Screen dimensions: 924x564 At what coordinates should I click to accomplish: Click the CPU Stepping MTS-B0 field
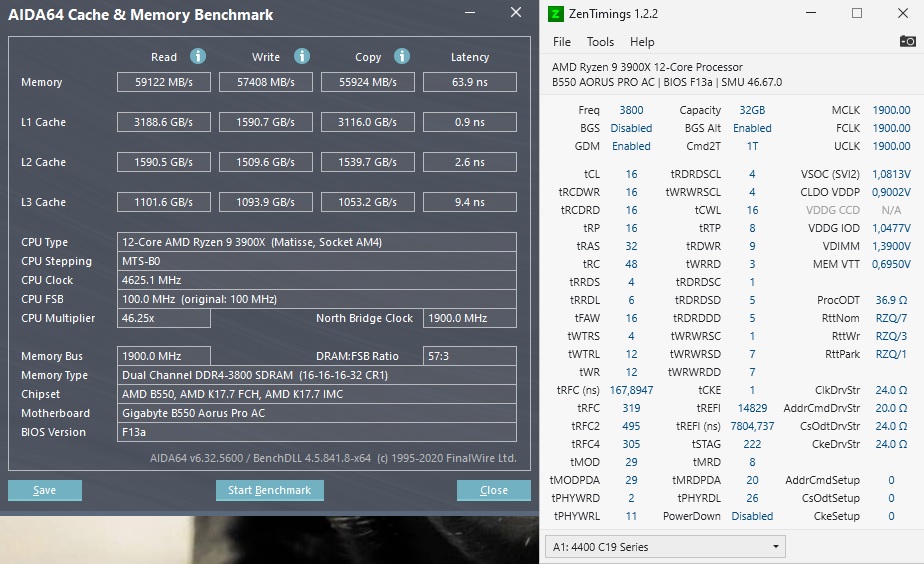tap(317, 261)
